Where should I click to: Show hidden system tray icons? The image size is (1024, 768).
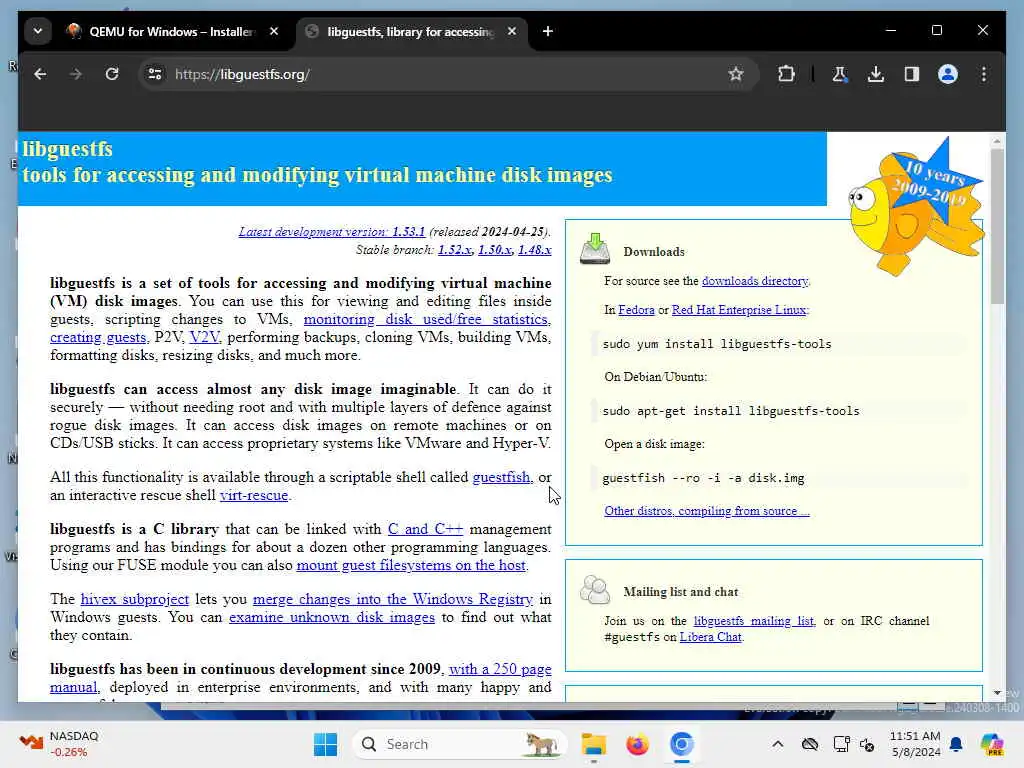pos(778,744)
